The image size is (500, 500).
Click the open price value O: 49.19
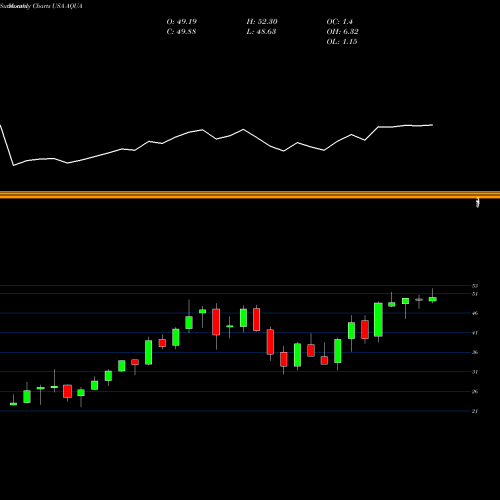(x=182, y=22)
